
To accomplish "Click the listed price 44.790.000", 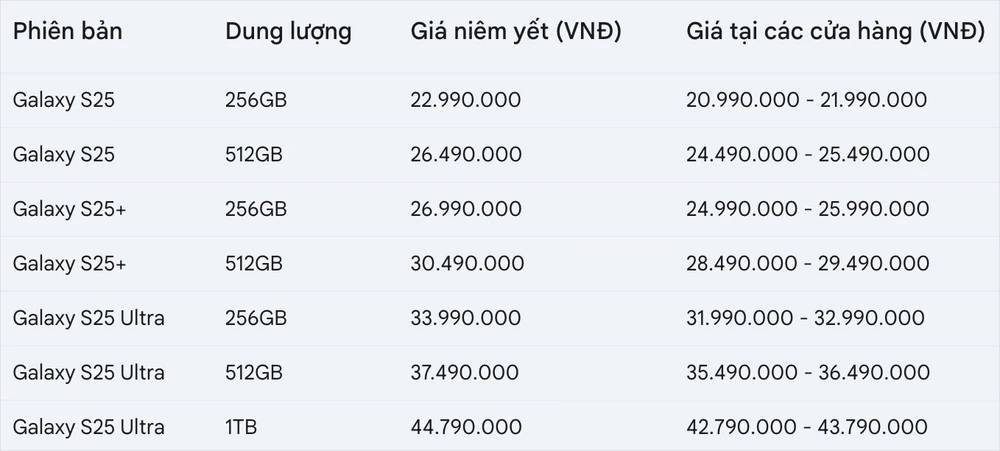I will pos(465,428).
